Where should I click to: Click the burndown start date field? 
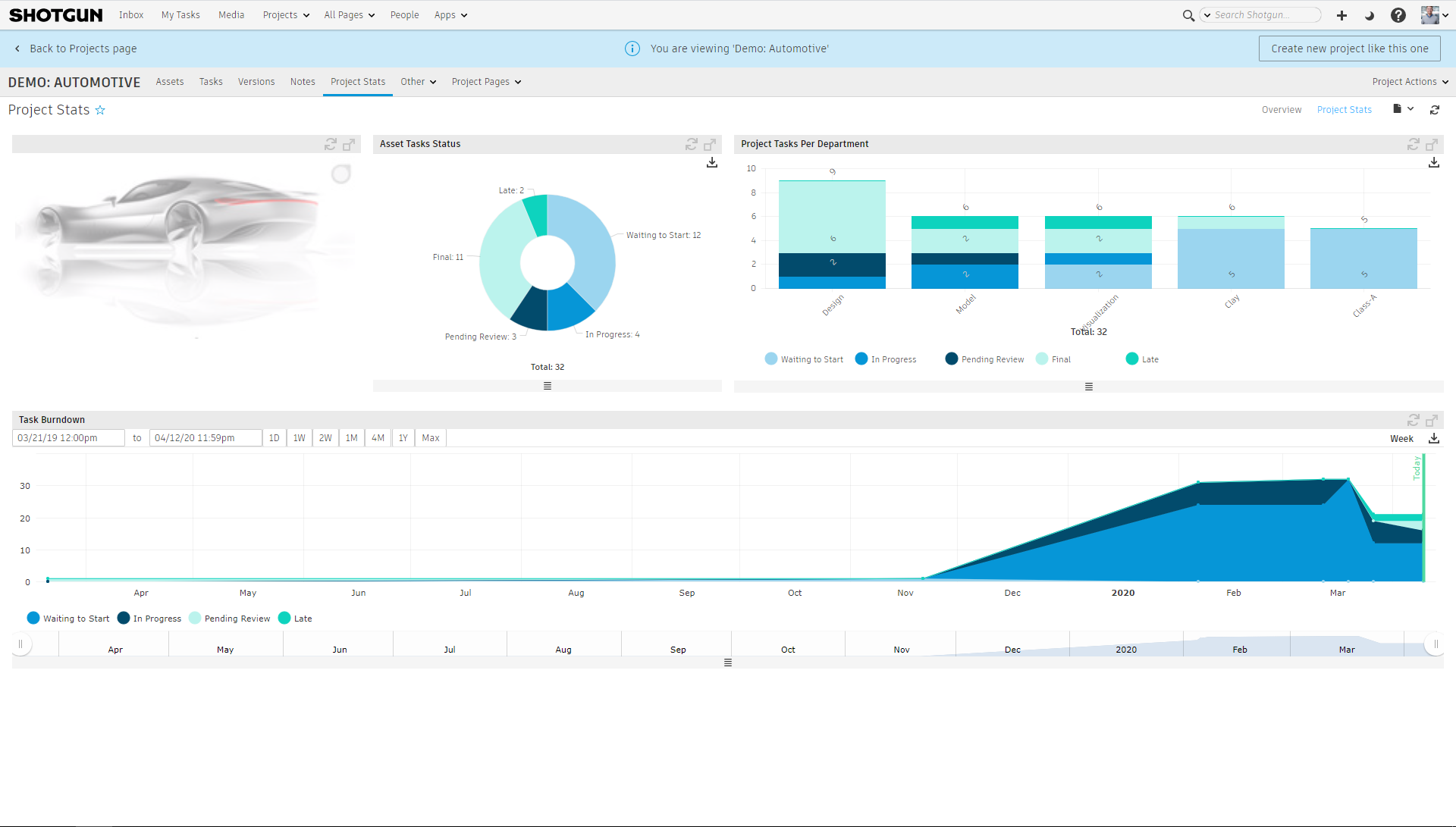point(68,438)
